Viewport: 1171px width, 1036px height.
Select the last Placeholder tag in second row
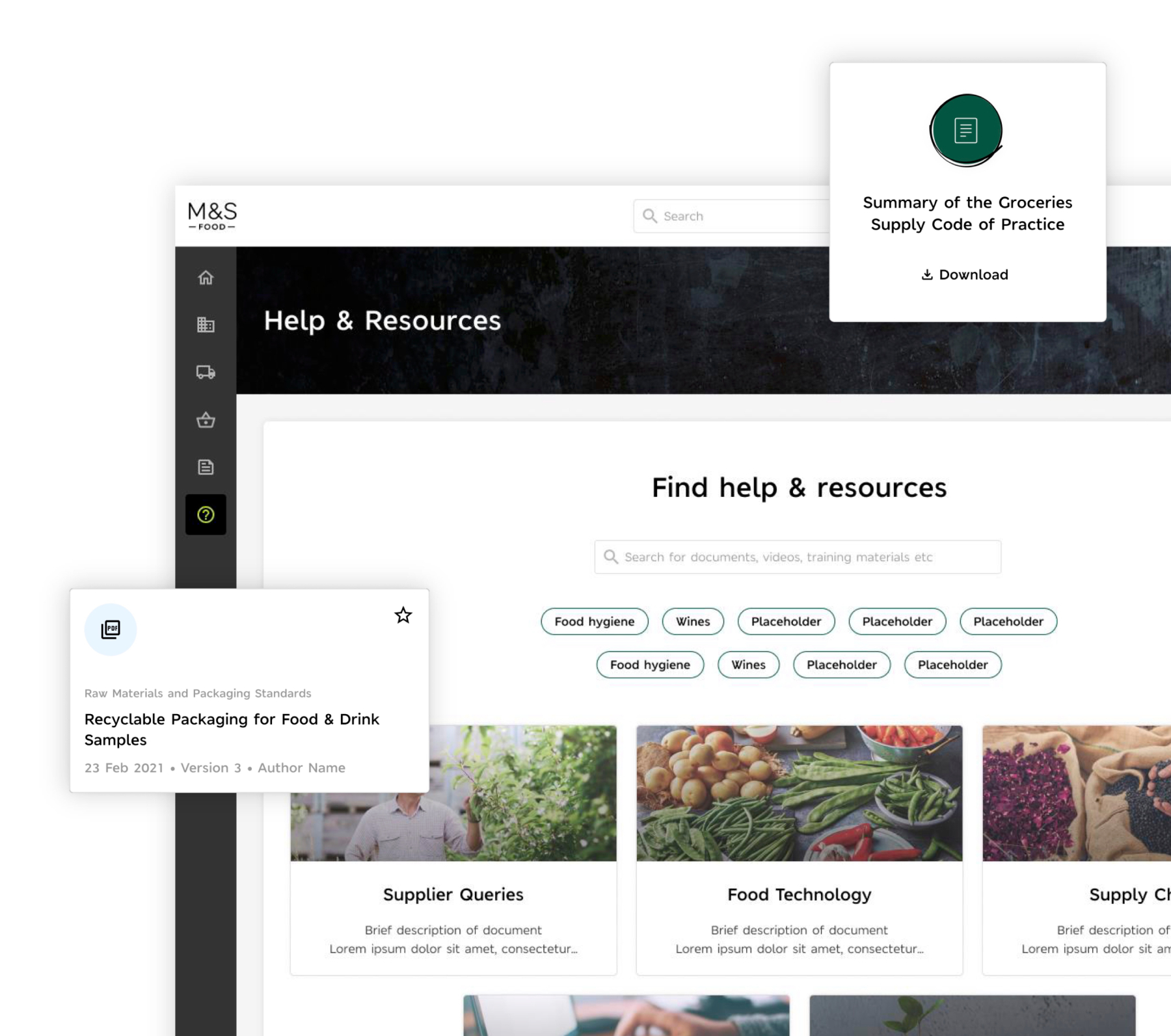[952, 665]
